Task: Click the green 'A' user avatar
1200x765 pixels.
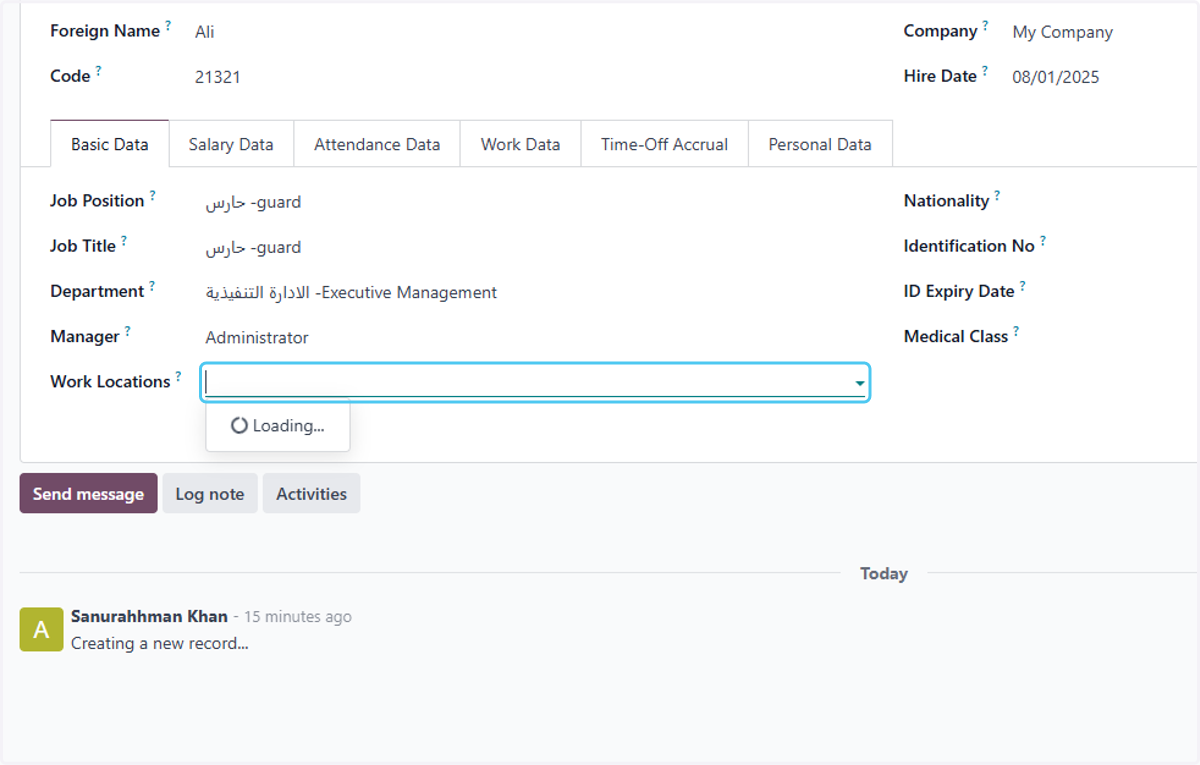Action: pos(41,630)
